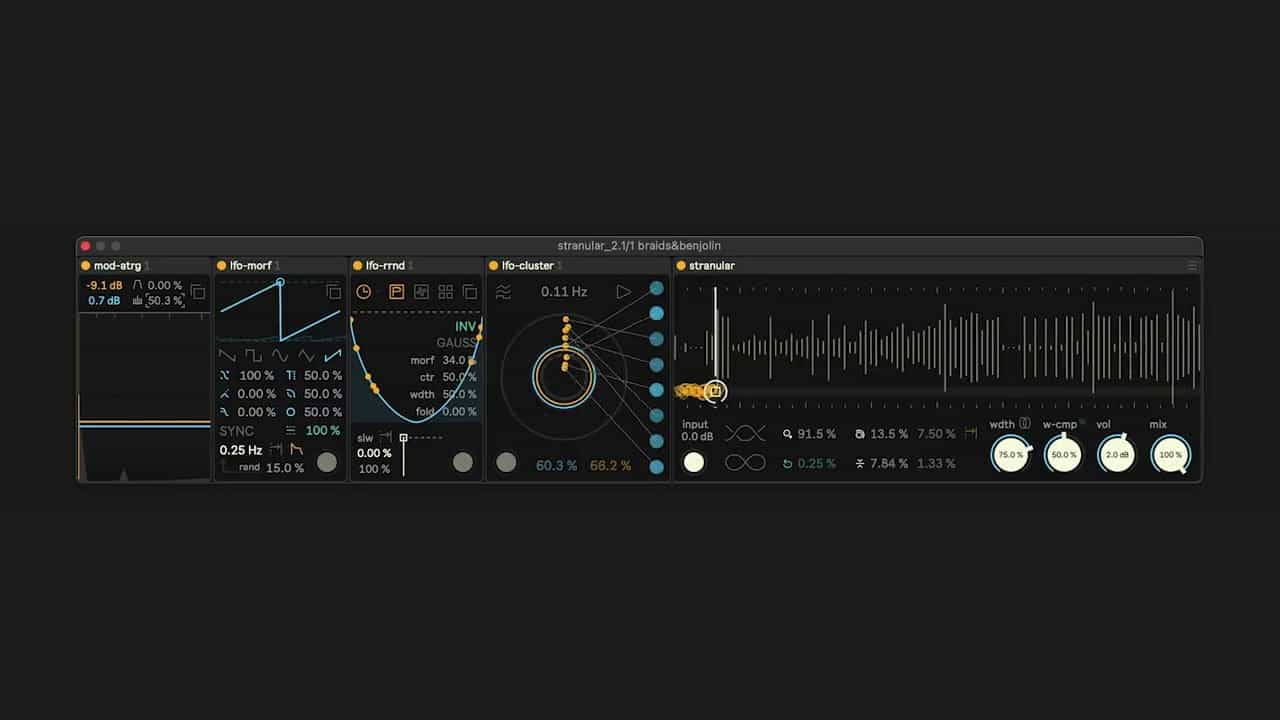Screen dimensions: 1280x720
Task: Click the gray round output button in lfo-cluster
Action: coord(506,462)
